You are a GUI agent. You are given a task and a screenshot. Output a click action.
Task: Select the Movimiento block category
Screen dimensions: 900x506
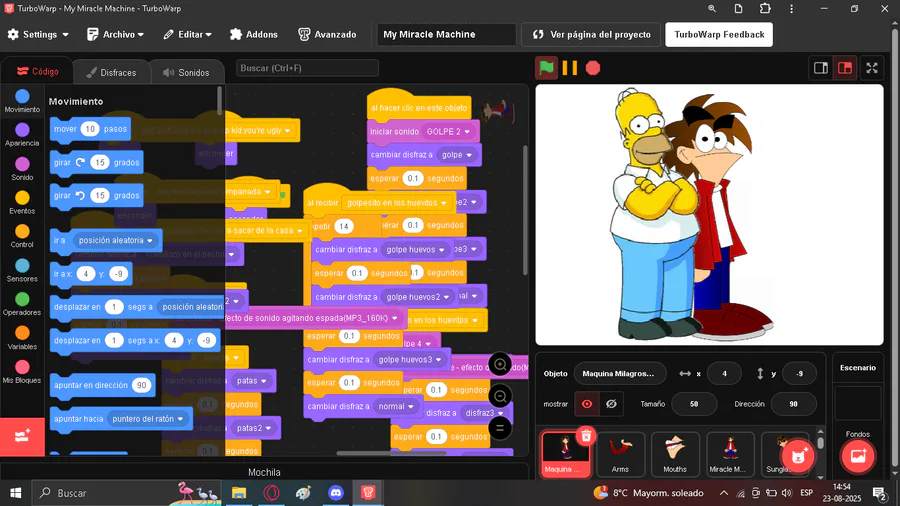click(x=22, y=101)
